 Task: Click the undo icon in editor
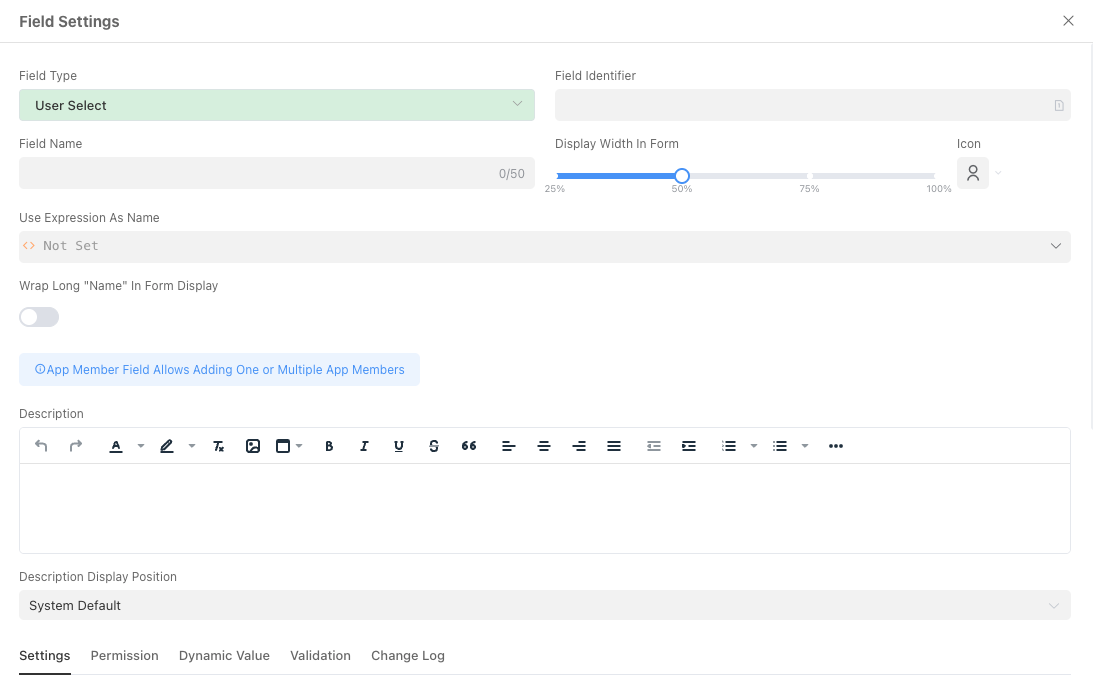tap(41, 446)
